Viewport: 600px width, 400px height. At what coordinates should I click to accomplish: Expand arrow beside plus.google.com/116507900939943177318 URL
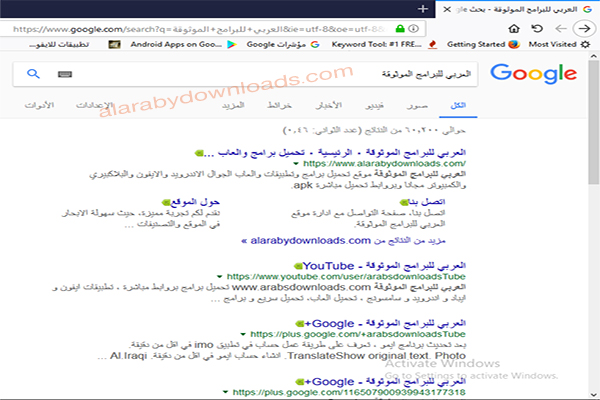click(x=225, y=392)
